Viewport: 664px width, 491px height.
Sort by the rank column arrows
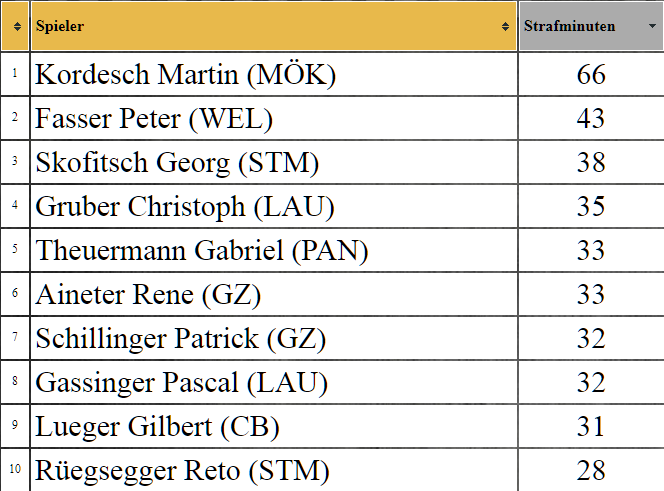(x=17, y=27)
